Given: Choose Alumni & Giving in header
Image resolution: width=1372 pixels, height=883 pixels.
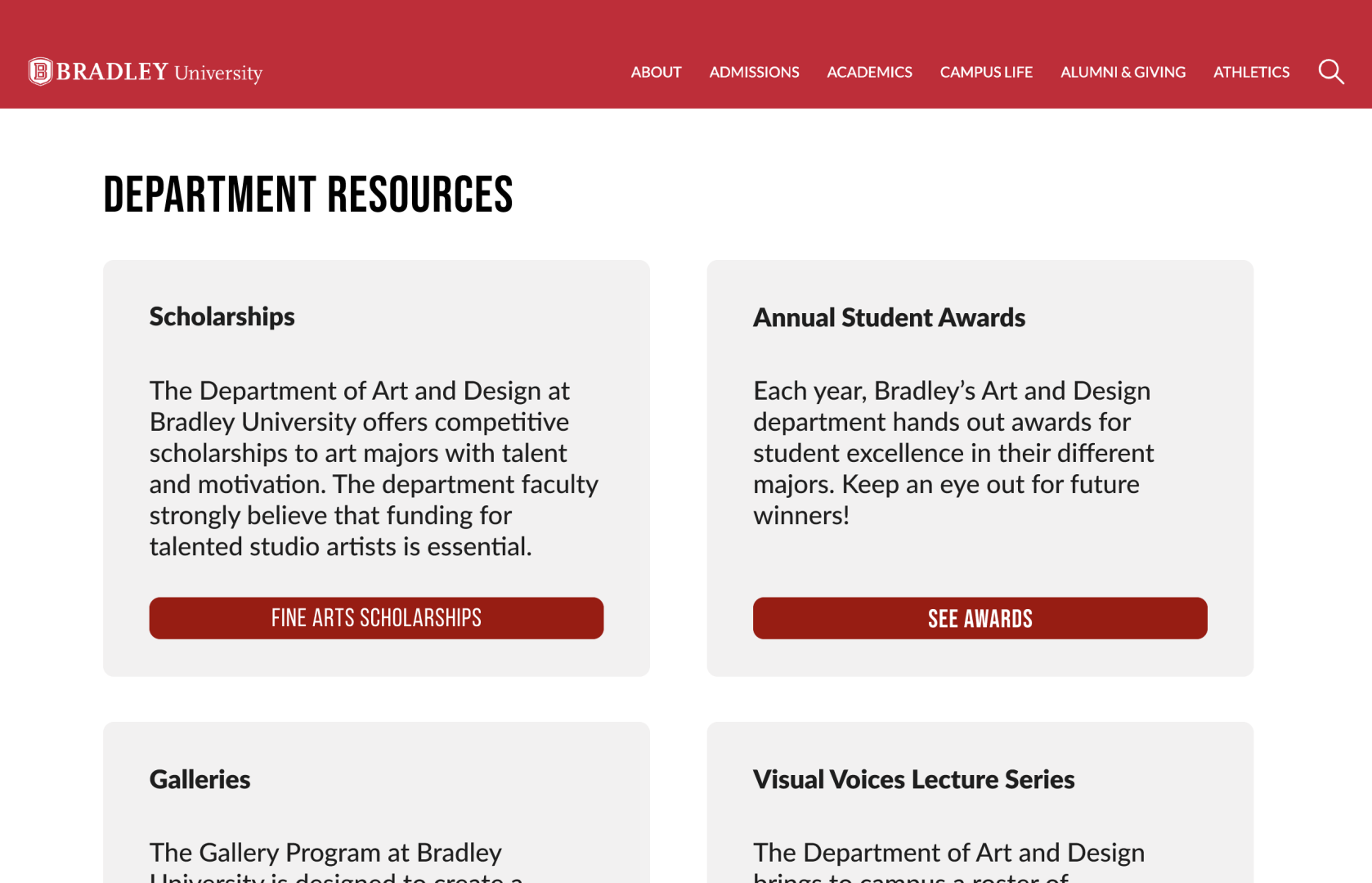Looking at the screenshot, I should click(x=1123, y=72).
